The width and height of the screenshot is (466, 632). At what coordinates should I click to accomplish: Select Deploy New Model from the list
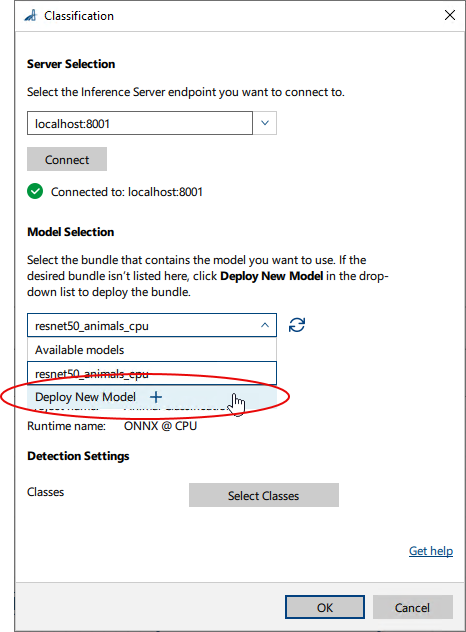click(152, 397)
